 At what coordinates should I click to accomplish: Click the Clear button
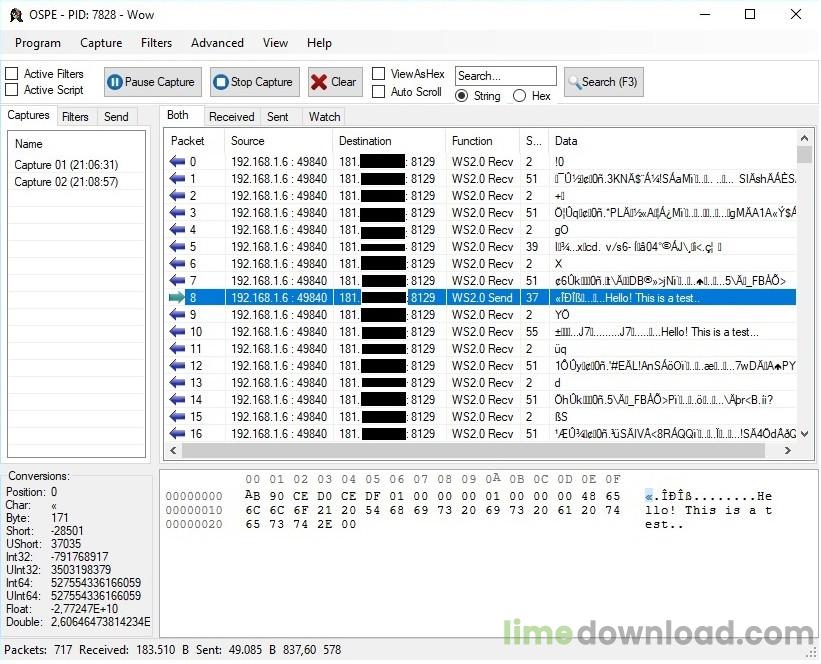click(x=335, y=82)
